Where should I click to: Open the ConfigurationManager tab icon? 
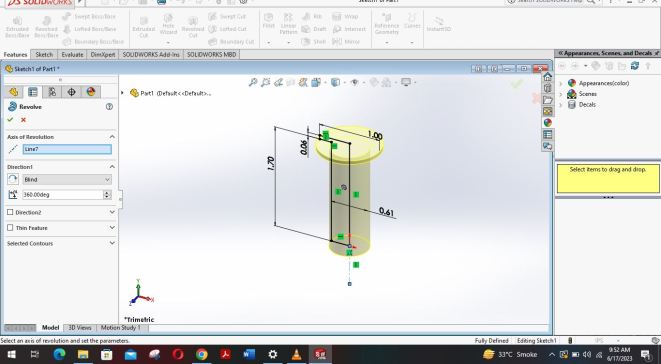52,92
